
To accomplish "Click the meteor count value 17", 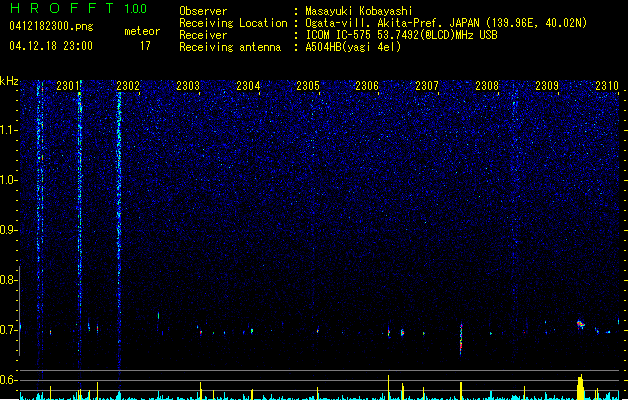I will pyautogui.click(x=145, y=46).
